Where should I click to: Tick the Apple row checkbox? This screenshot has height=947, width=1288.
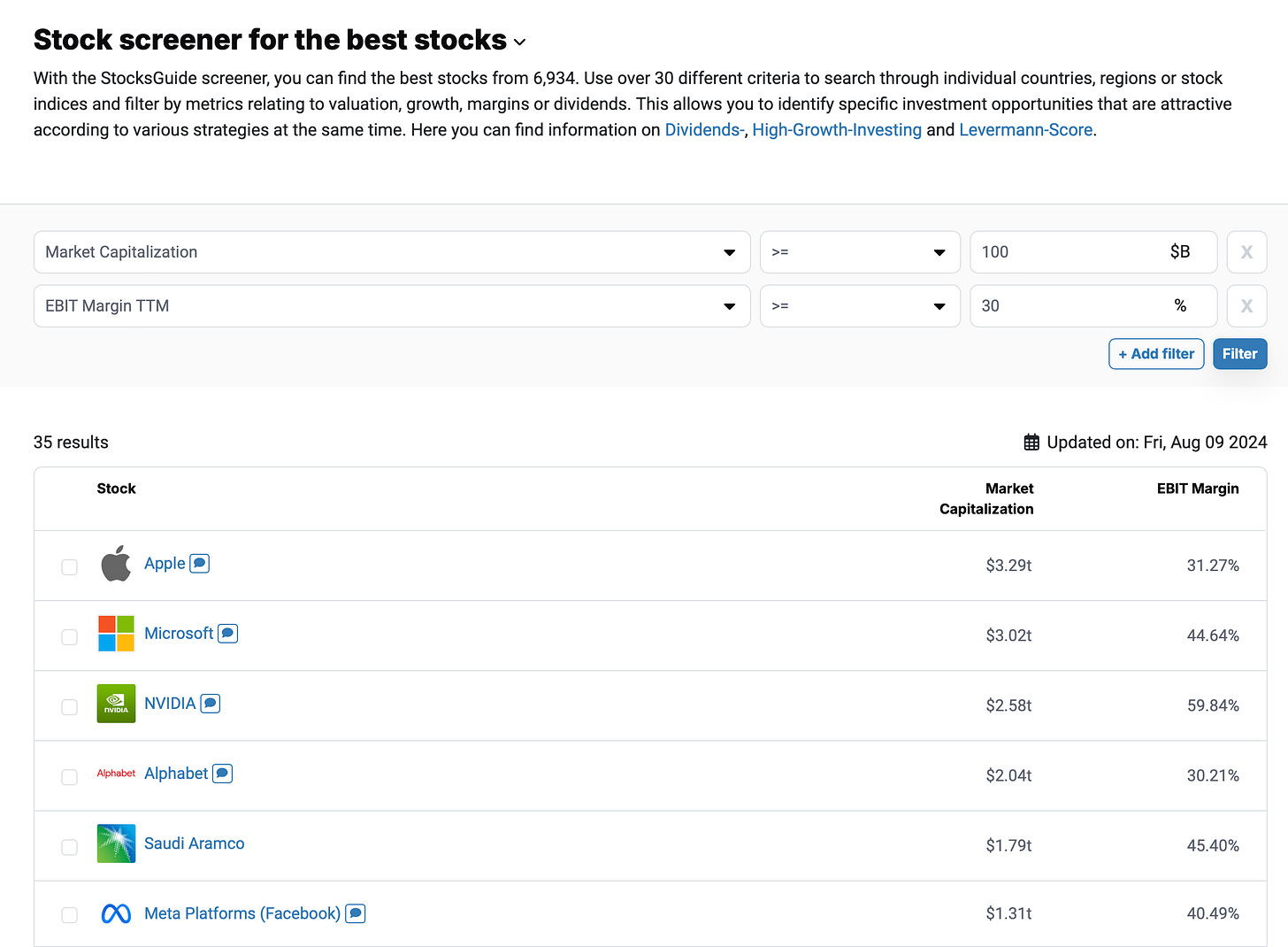click(x=69, y=567)
